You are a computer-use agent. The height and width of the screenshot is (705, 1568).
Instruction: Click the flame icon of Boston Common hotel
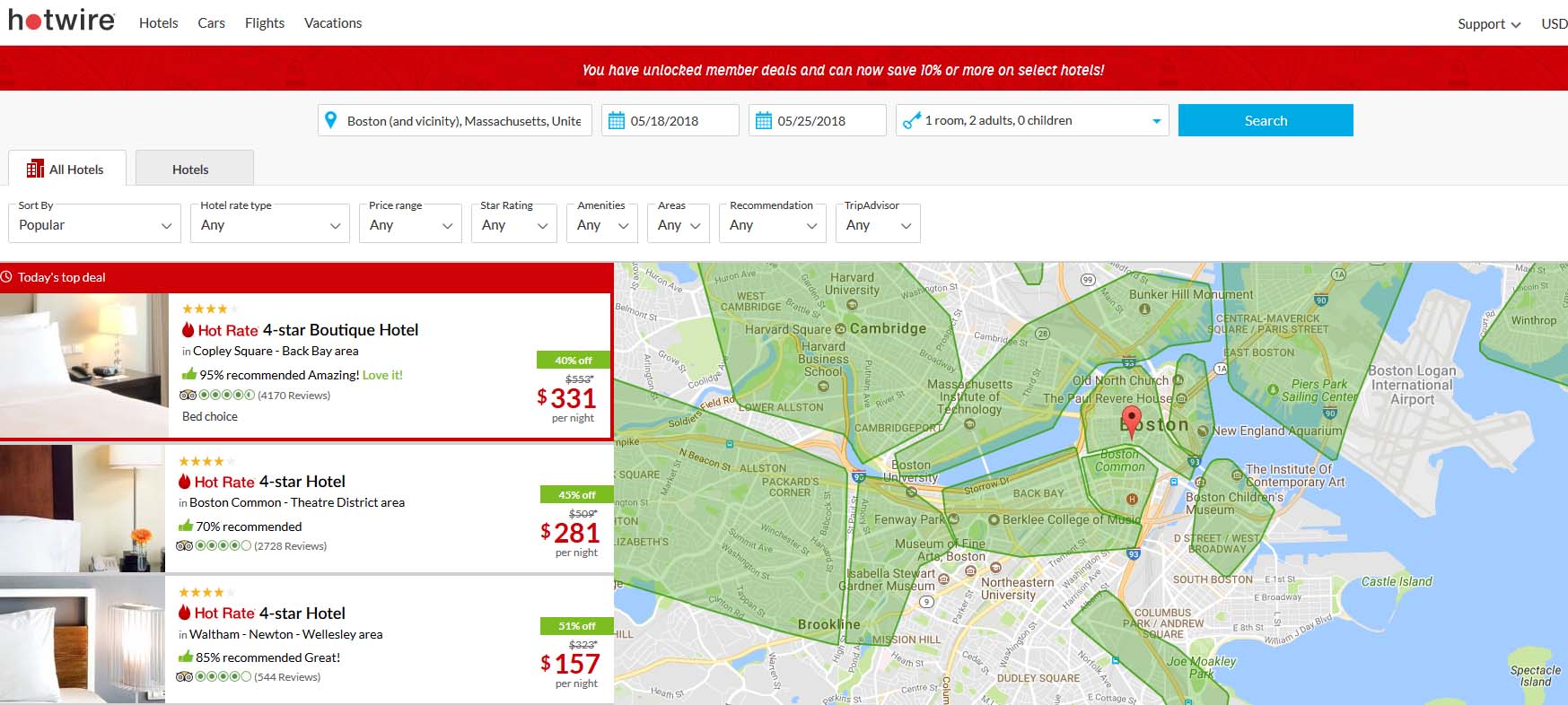(184, 481)
